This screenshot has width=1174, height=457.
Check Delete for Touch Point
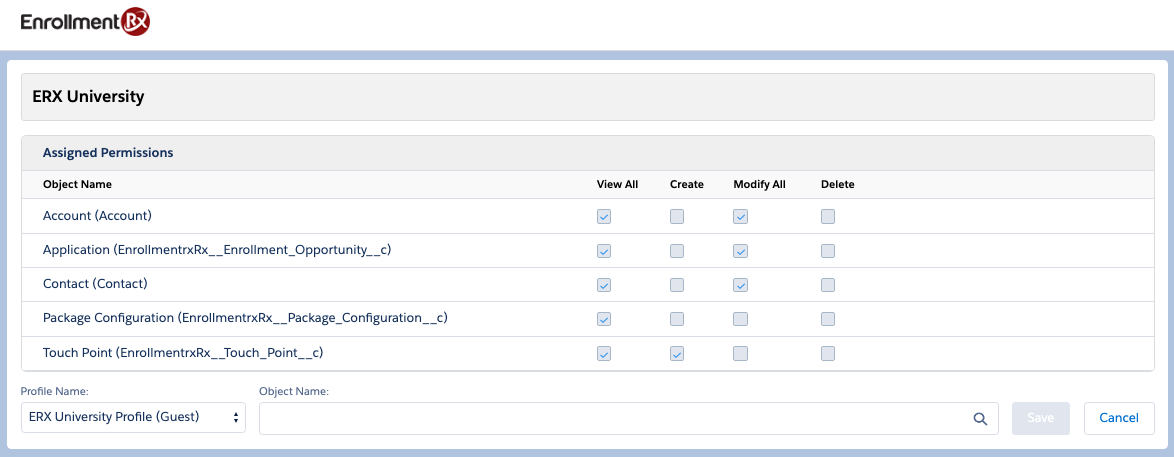tap(828, 353)
